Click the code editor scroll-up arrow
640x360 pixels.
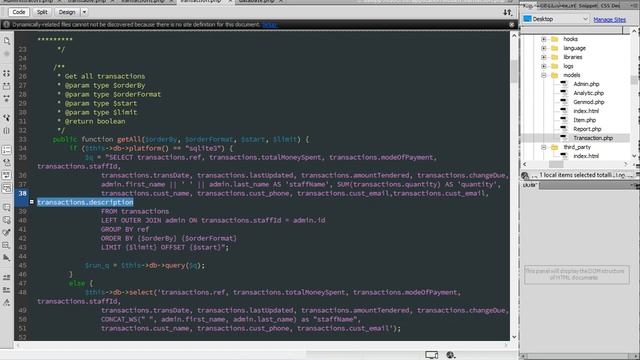click(514, 36)
